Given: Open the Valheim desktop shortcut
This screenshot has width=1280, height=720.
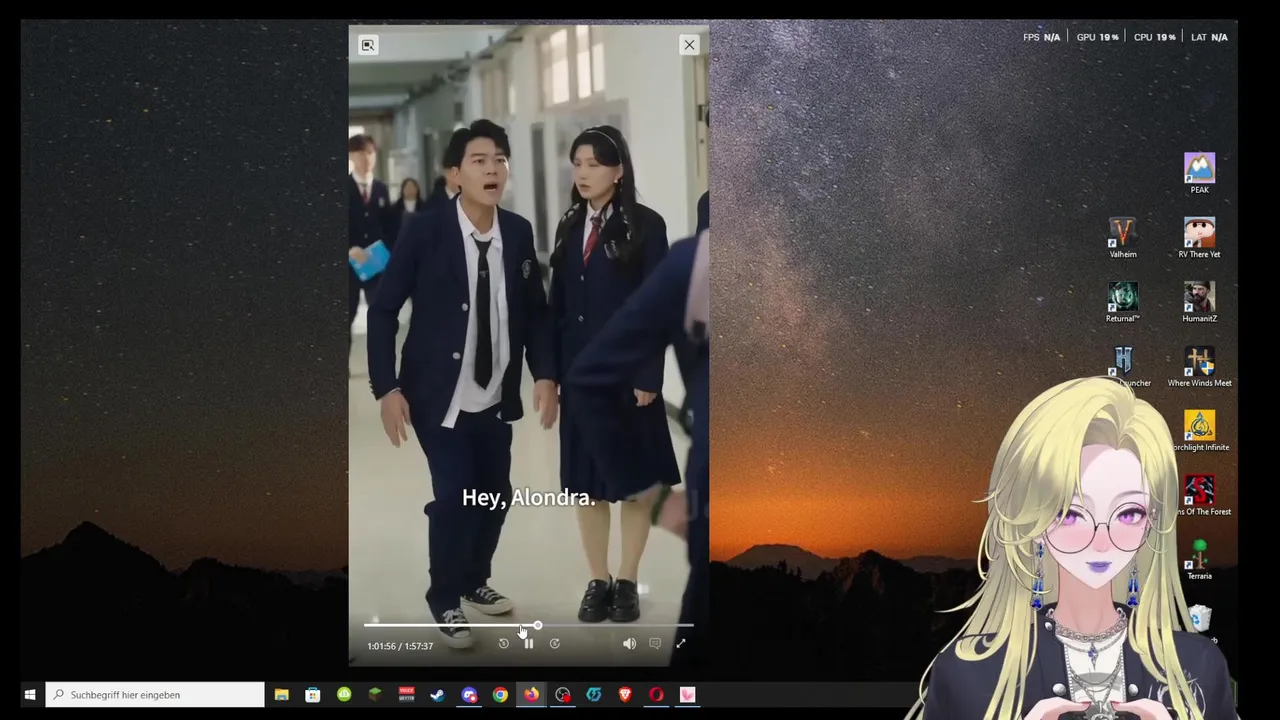Looking at the screenshot, I should point(1123,238).
